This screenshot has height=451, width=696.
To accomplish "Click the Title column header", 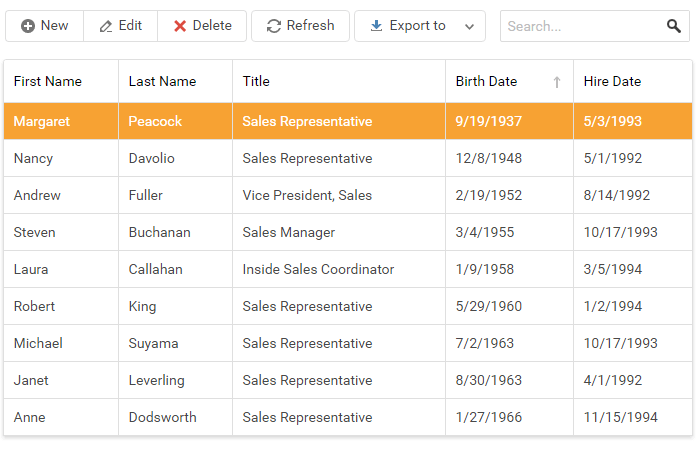I will (256, 81).
